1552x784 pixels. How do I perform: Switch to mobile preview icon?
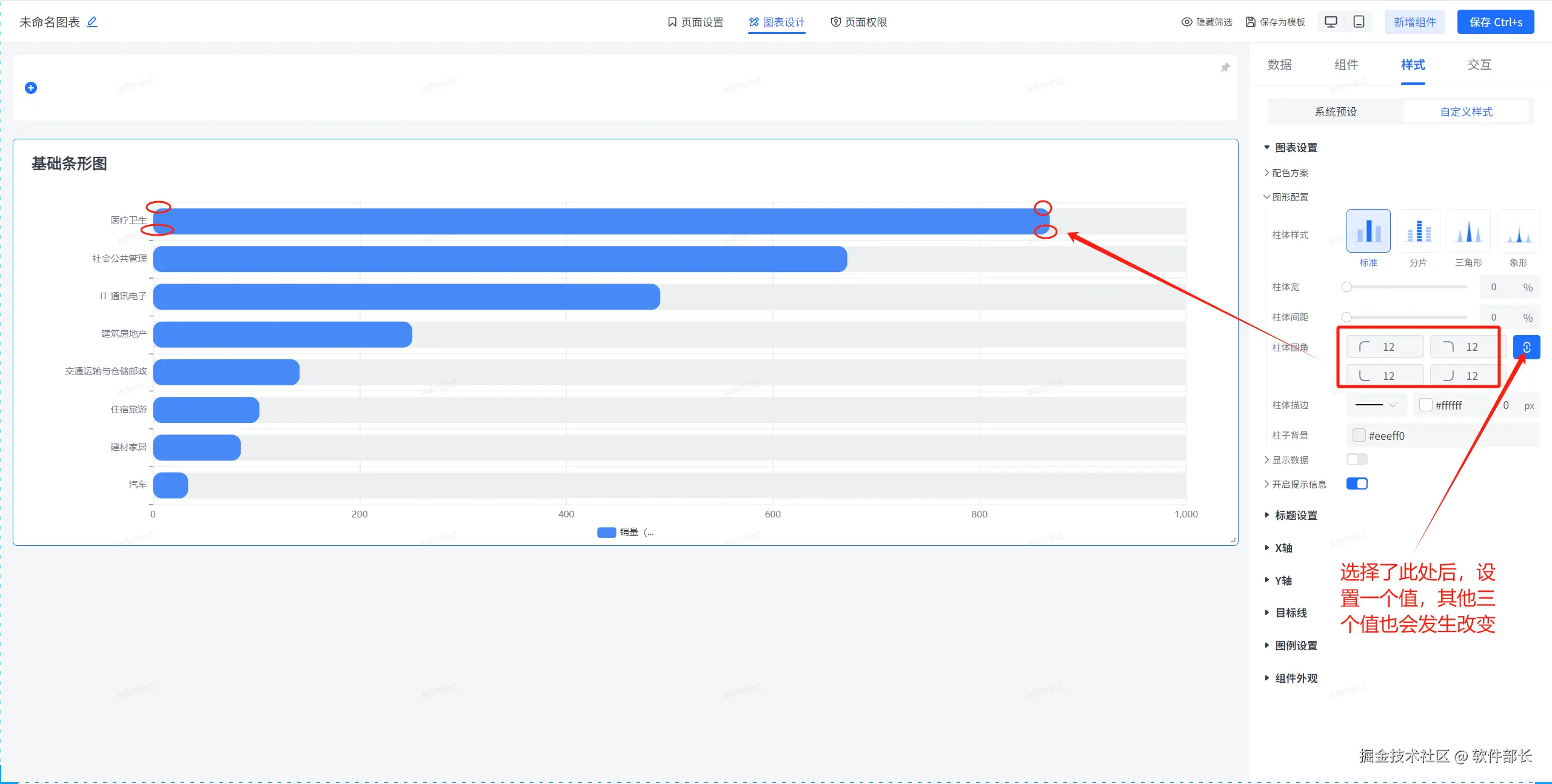(x=1359, y=22)
